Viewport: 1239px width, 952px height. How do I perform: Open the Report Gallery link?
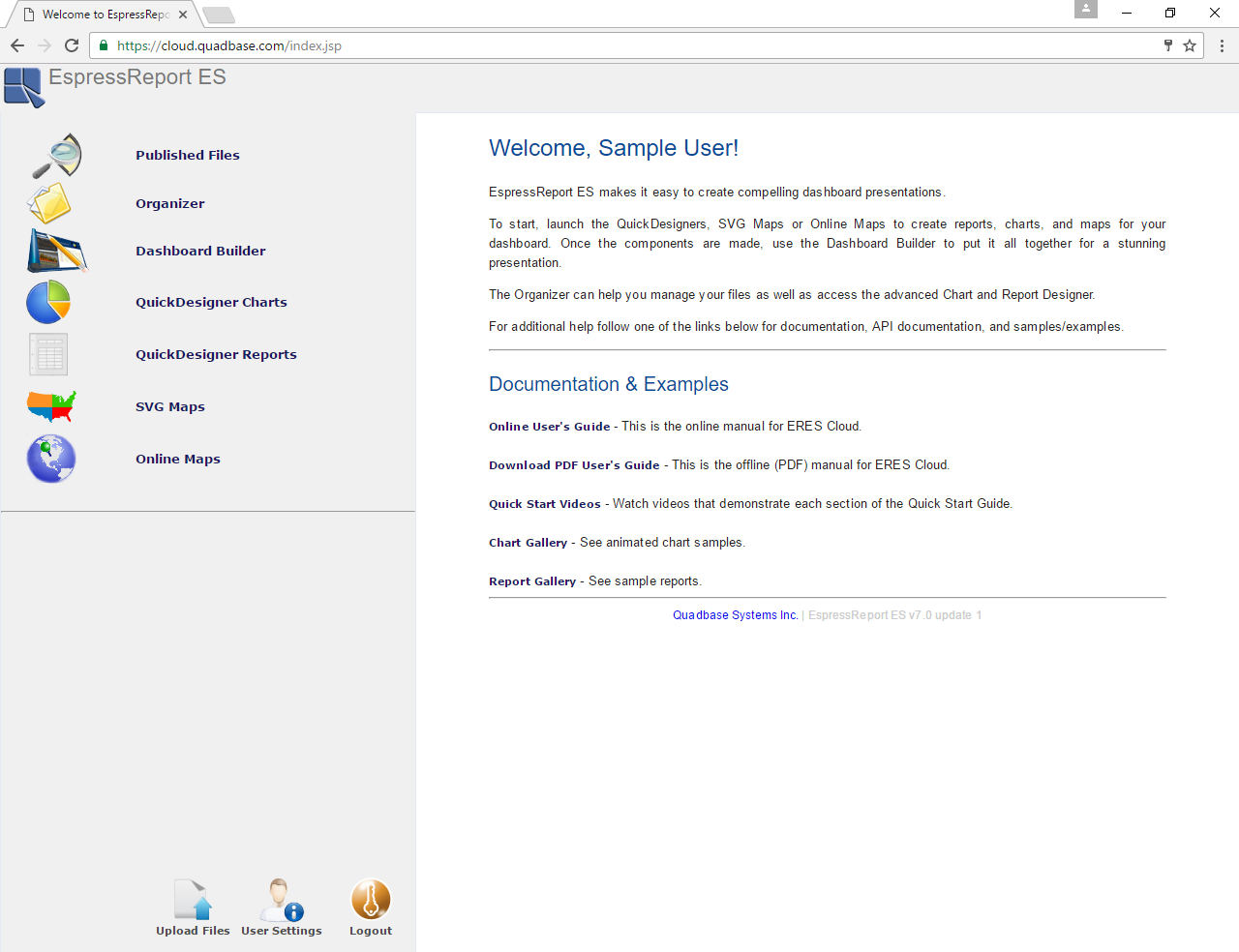tap(532, 581)
